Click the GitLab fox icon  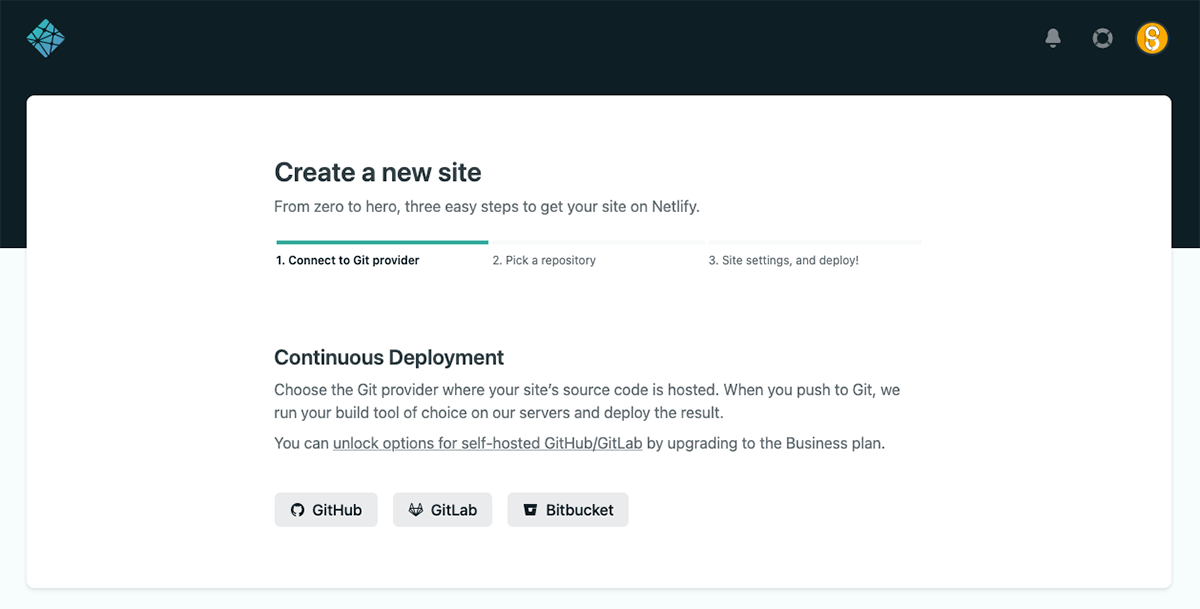coord(414,509)
